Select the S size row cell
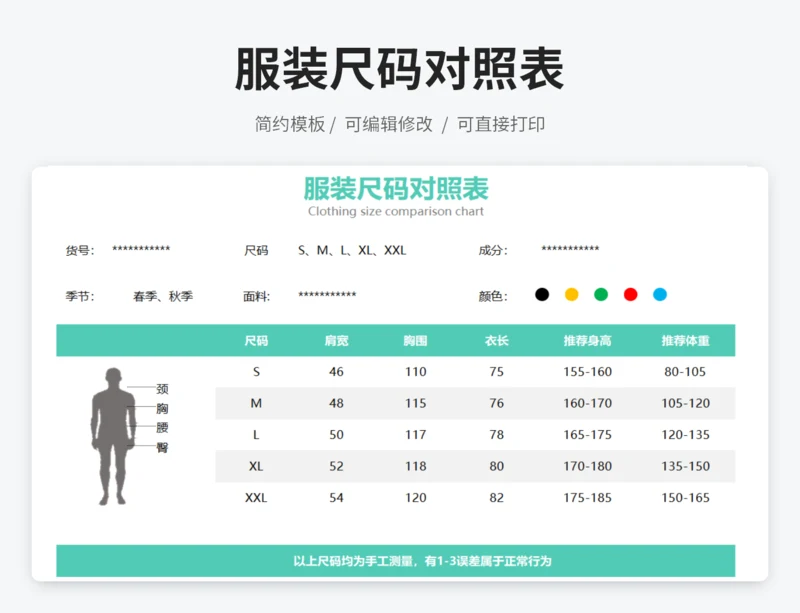 pos(256,372)
